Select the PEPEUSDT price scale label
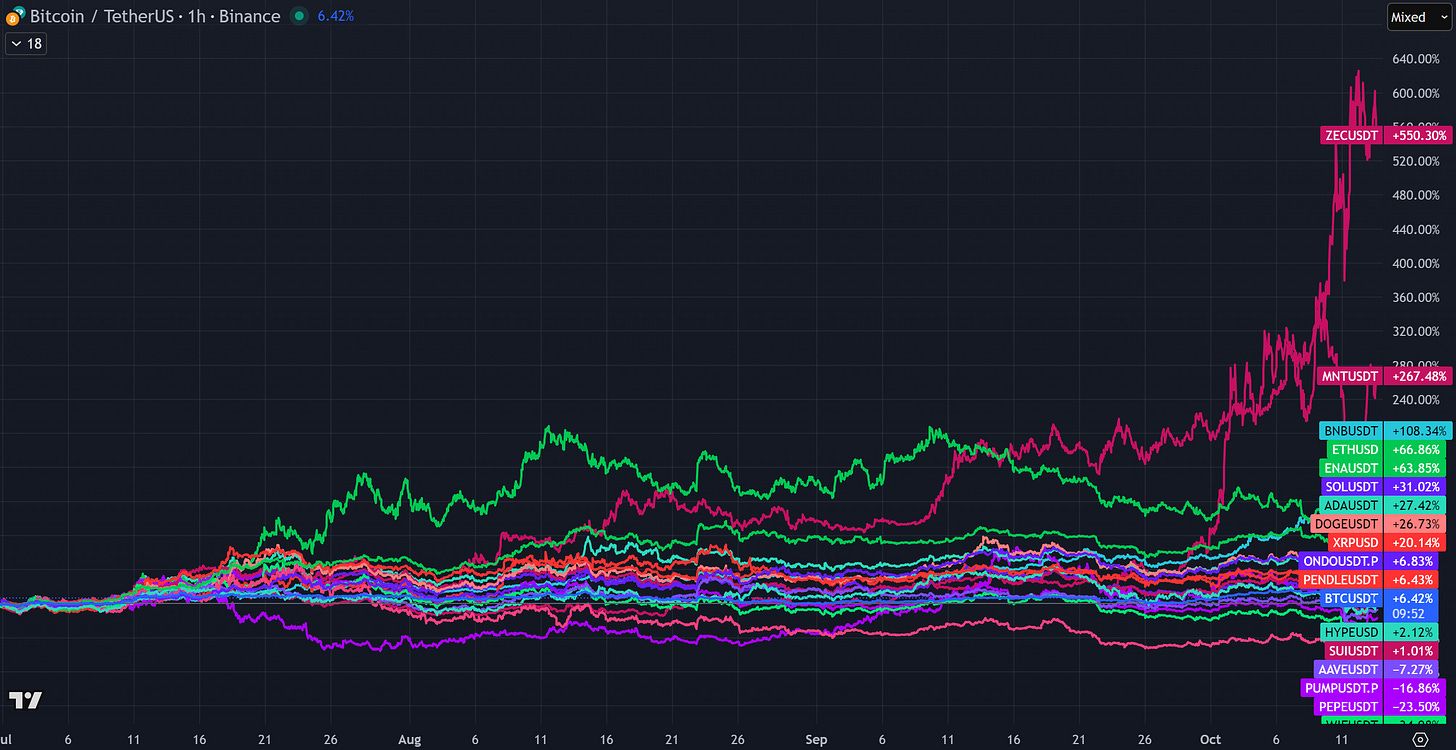The height and width of the screenshot is (750, 1456). pyautogui.click(x=1347, y=706)
